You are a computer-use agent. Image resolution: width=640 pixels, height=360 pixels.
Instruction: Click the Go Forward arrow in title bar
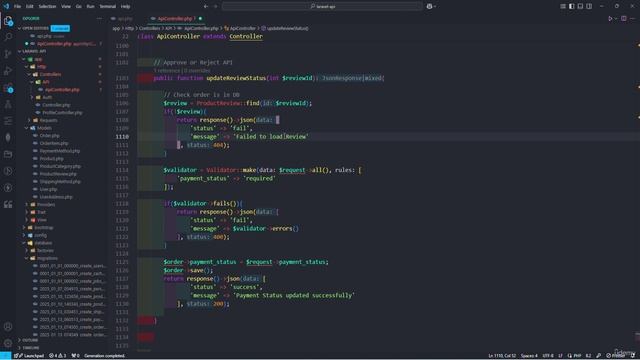click(x=216, y=7)
